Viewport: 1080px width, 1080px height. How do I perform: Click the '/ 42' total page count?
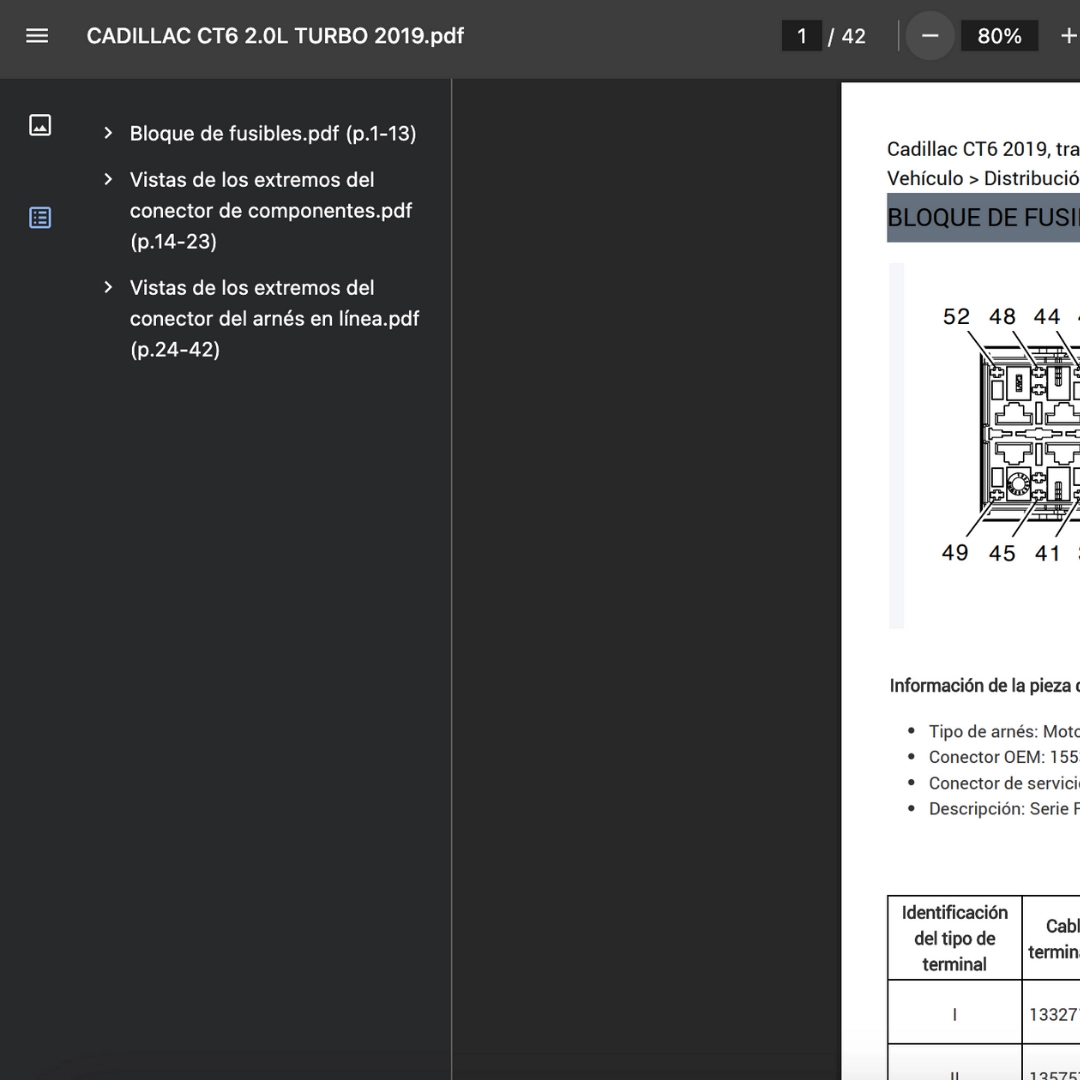tap(847, 36)
